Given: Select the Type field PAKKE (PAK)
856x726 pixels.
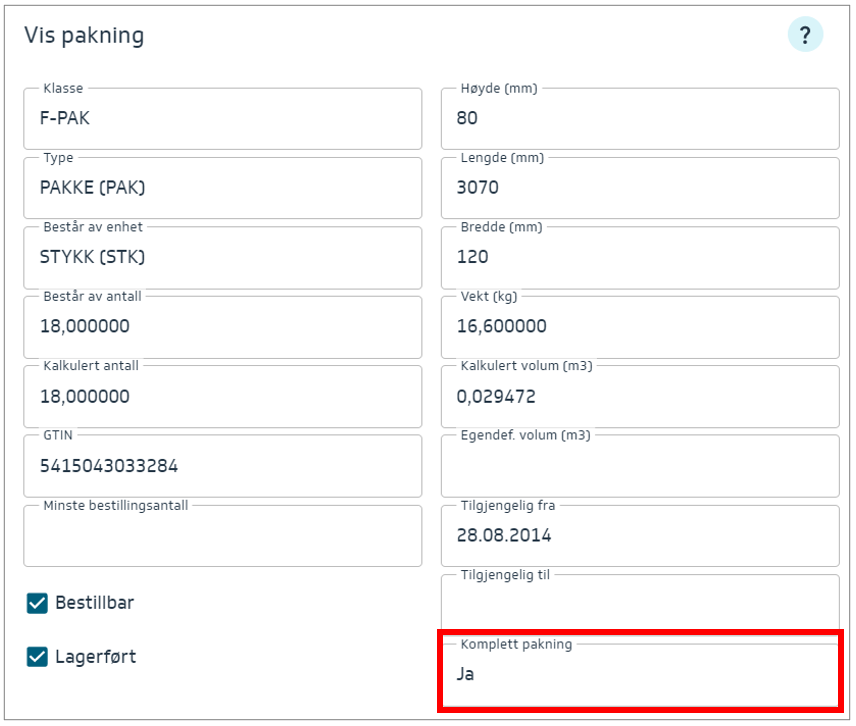Looking at the screenshot, I should [222, 188].
